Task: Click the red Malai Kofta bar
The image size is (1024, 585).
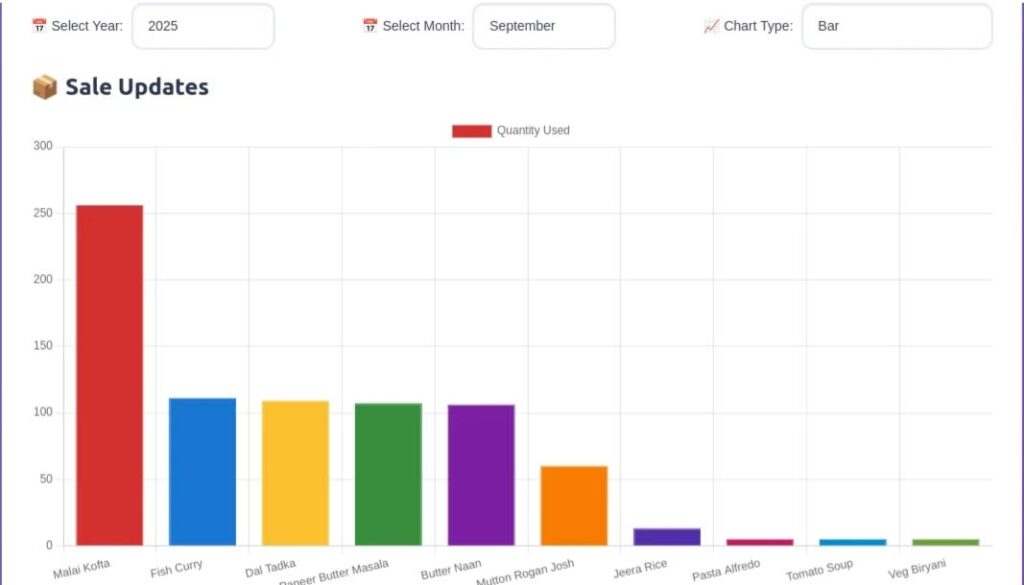Action: point(109,375)
